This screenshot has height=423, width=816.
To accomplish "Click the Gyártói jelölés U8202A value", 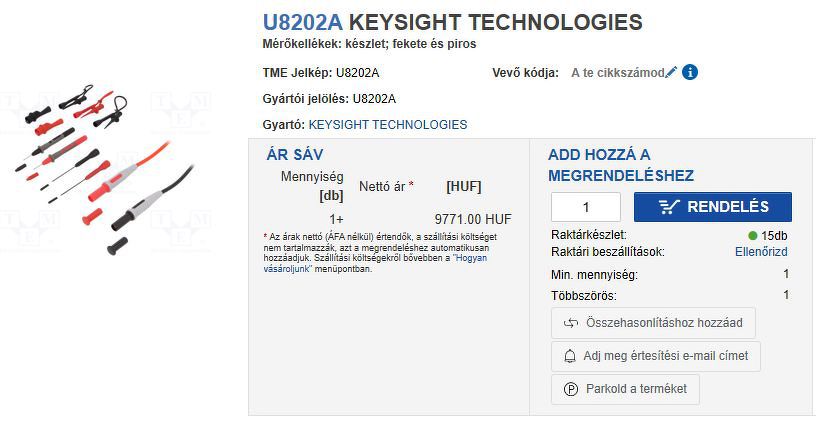I will click(x=374, y=98).
